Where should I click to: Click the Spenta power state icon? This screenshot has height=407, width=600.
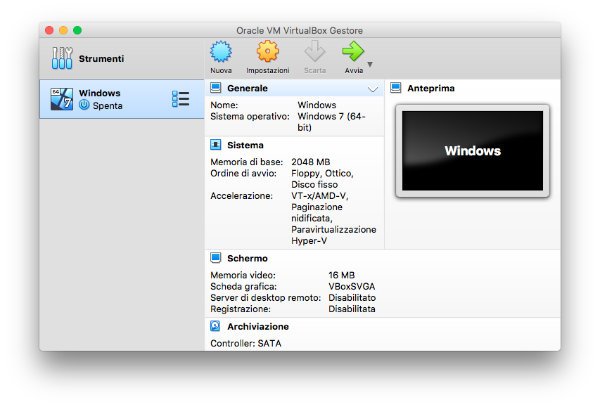coord(84,105)
